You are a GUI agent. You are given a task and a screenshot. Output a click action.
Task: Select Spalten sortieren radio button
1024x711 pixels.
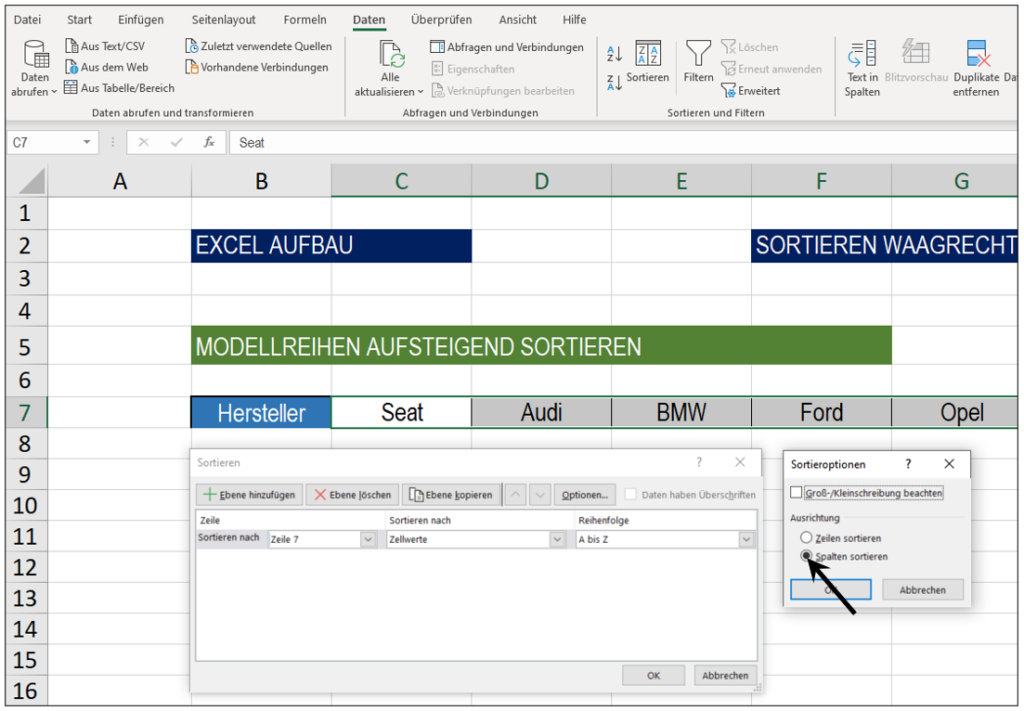pos(806,556)
